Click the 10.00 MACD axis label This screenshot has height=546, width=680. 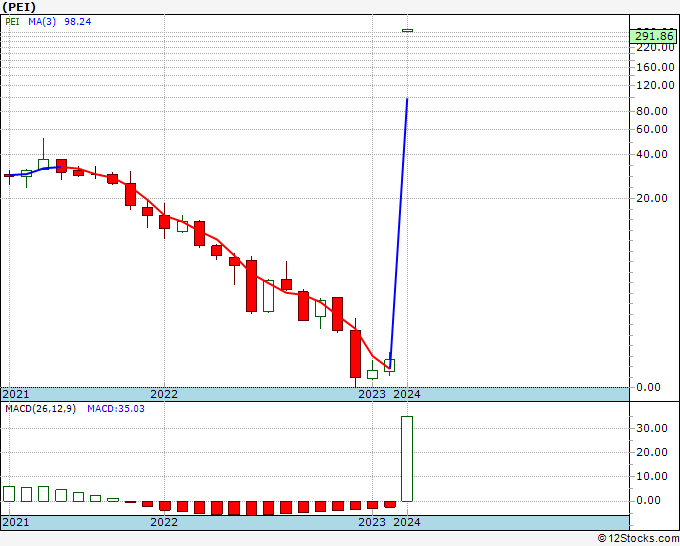click(x=651, y=476)
